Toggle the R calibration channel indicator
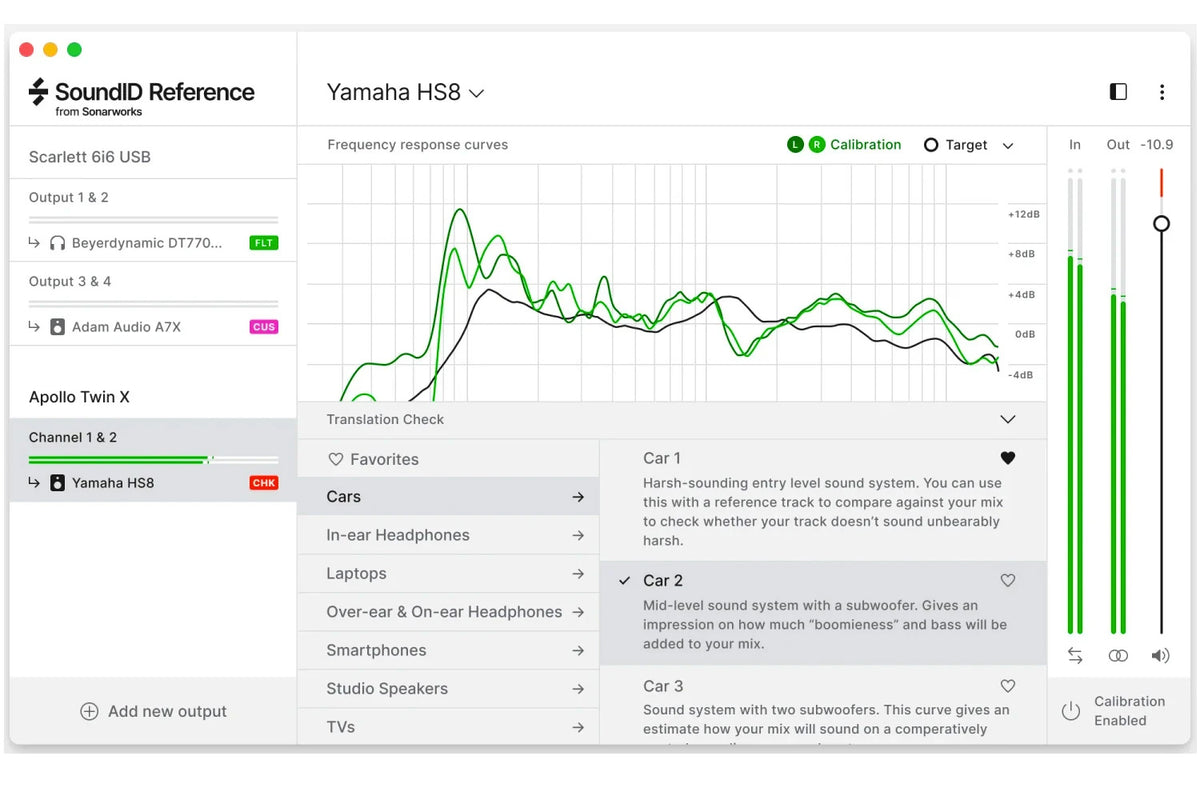 tap(817, 145)
